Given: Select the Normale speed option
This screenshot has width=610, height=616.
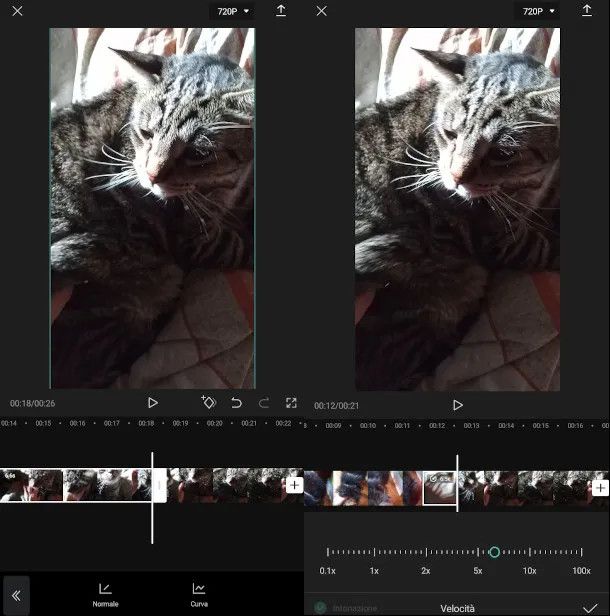Looking at the screenshot, I should (x=105, y=594).
